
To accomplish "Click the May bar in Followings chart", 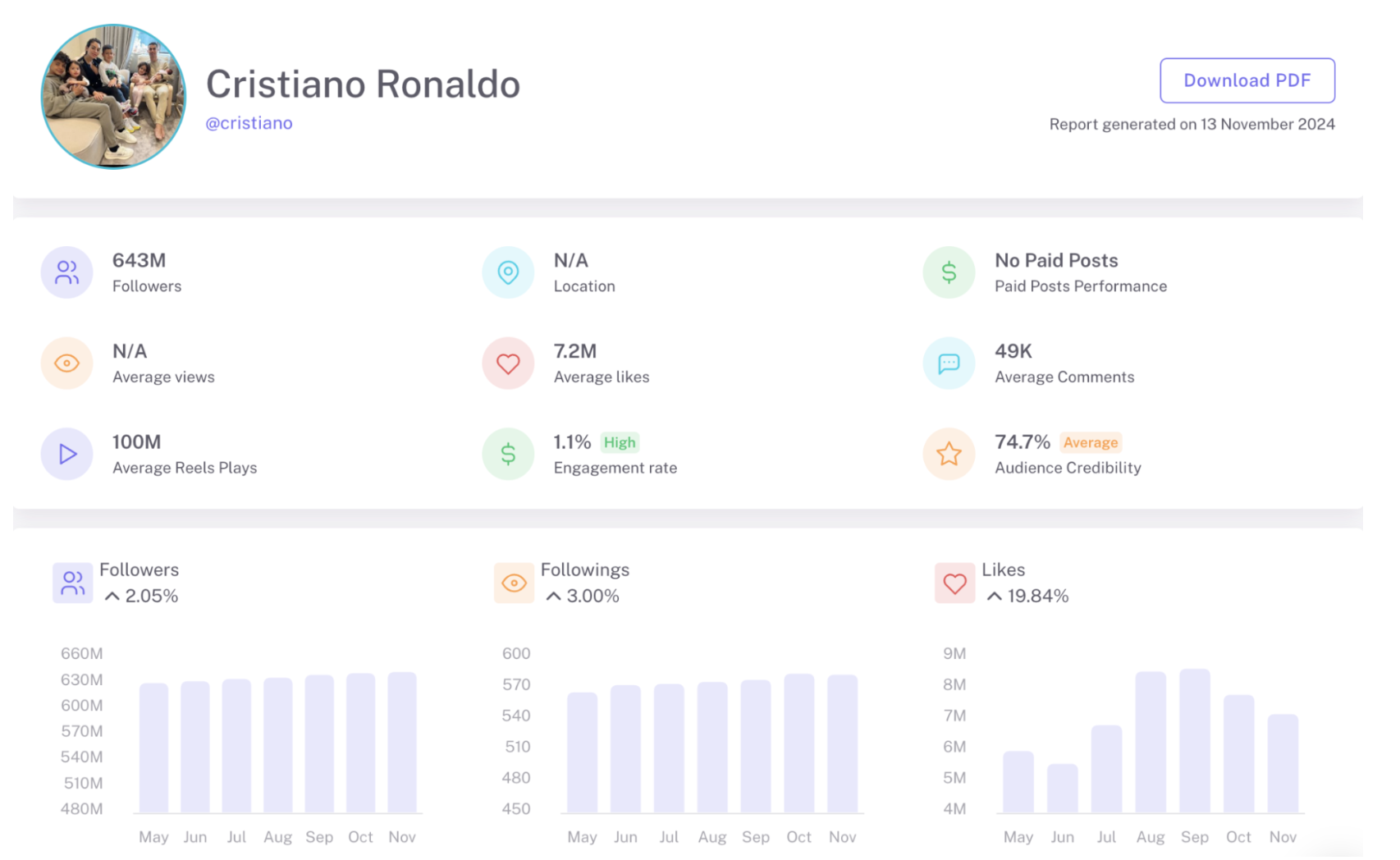I will point(583,752).
